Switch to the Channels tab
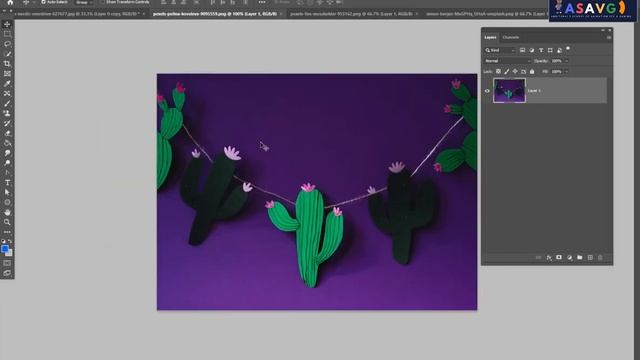The width and height of the screenshot is (640, 360). (511, 37)
